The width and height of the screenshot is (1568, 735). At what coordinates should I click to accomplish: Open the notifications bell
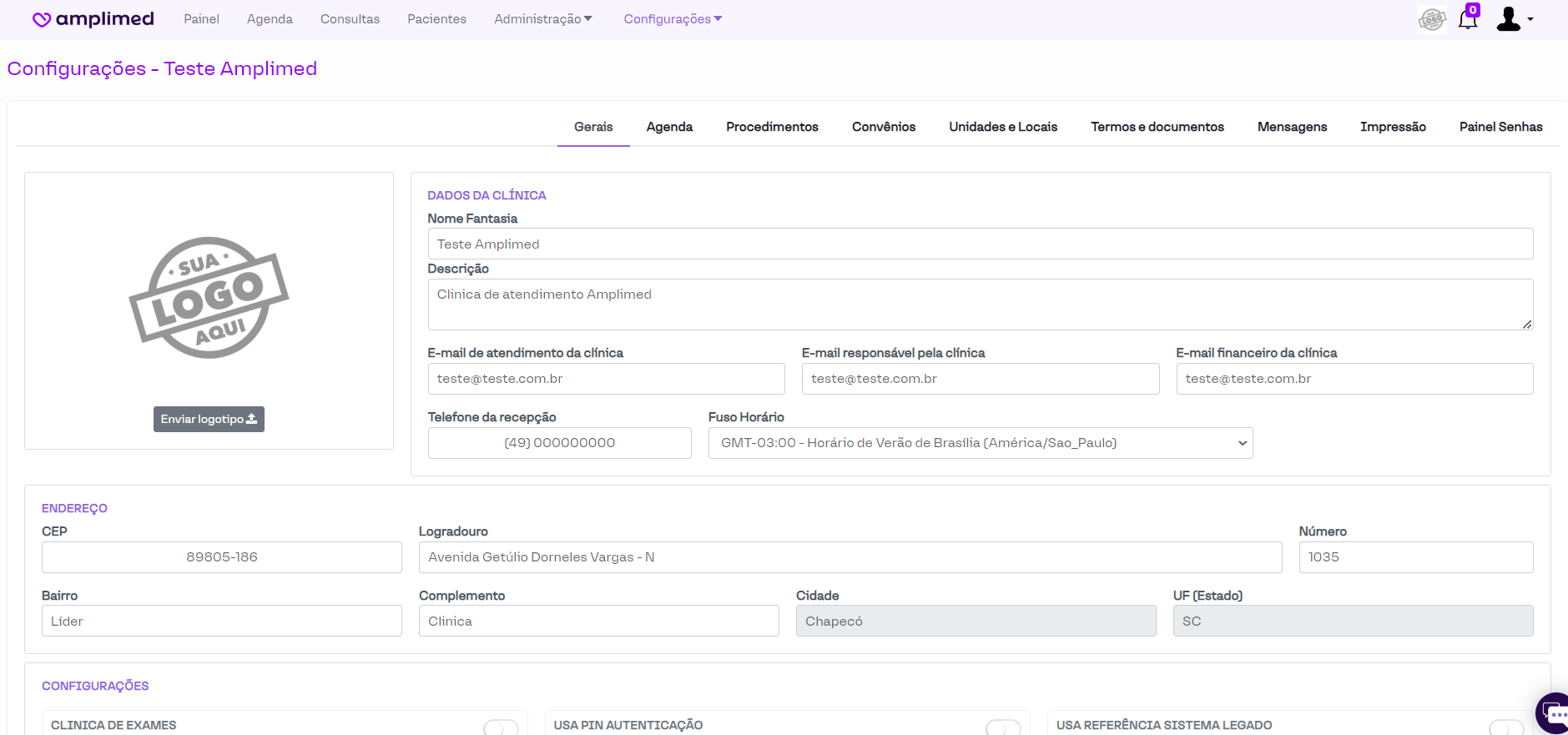[x=1468, y=19]
